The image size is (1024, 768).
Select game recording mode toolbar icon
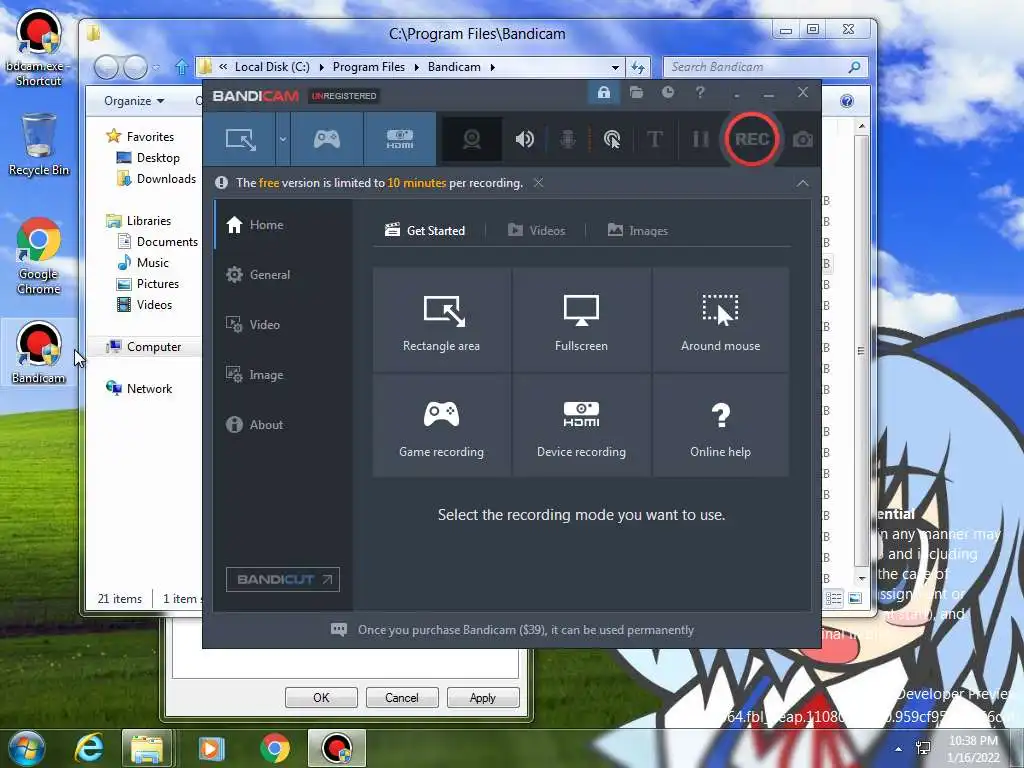pos(327,139)
